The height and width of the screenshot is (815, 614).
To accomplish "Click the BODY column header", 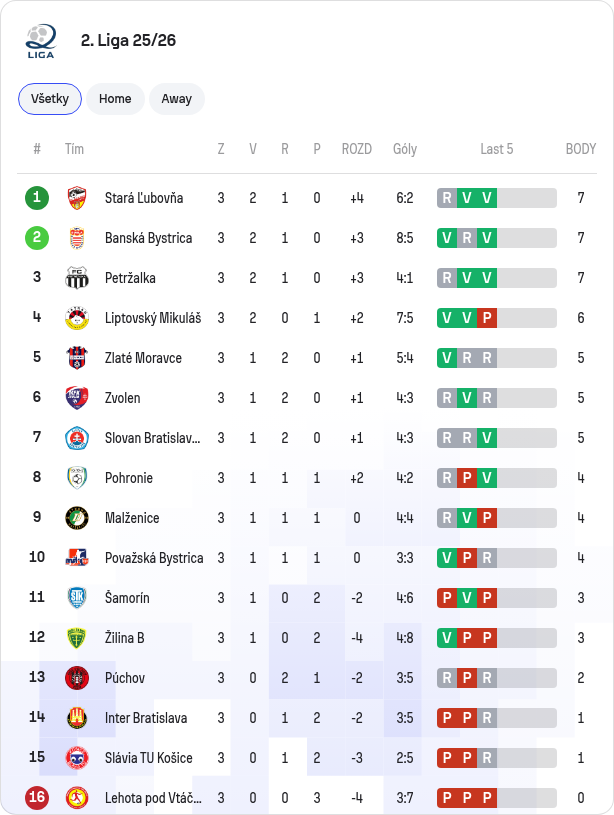I will (581, 149).
